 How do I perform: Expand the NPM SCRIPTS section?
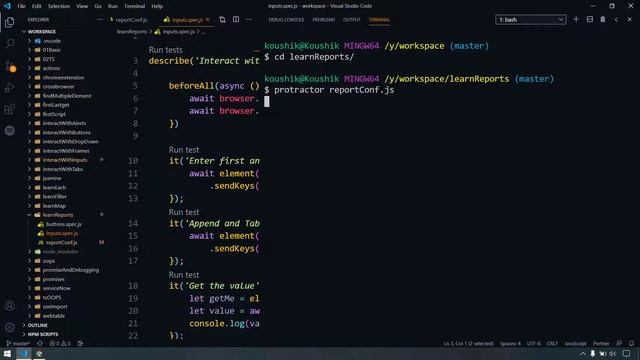pyautogui.click(x=43, y=334)
